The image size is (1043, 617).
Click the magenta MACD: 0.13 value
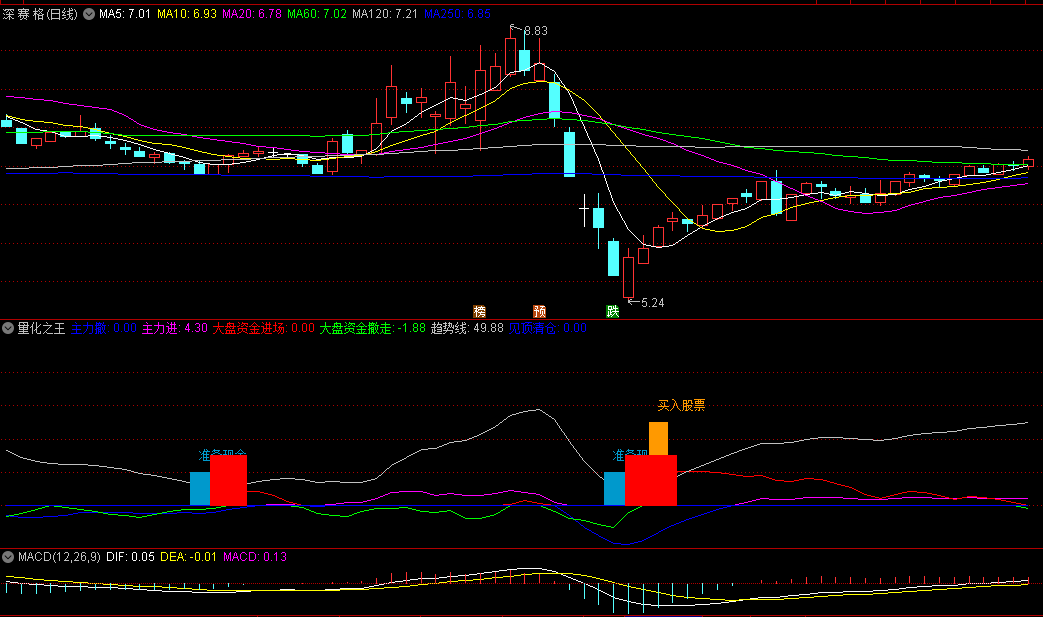255,556
